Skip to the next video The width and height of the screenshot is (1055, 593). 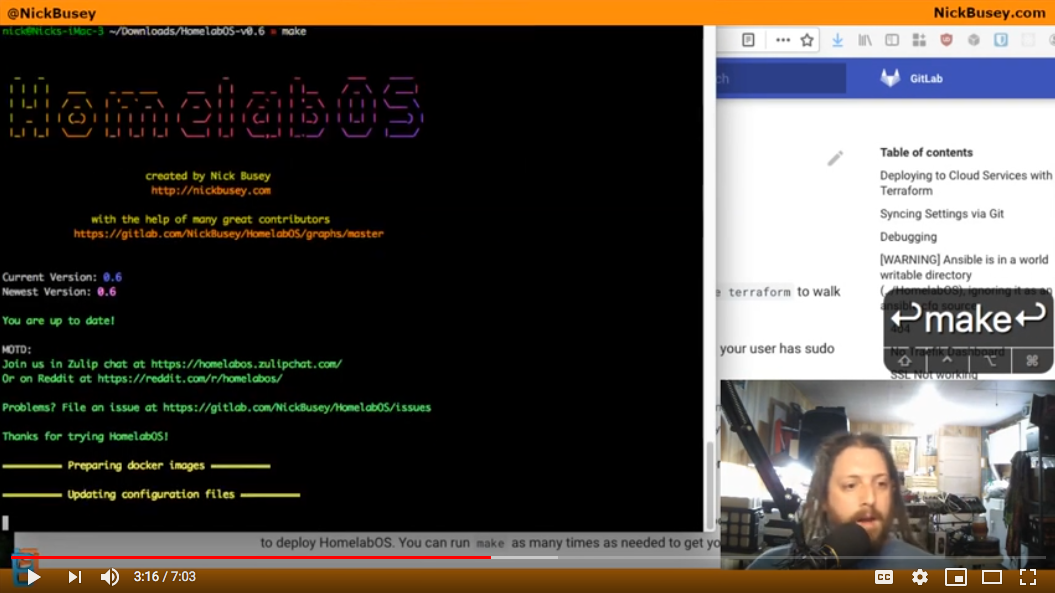[x=75, y=577]
